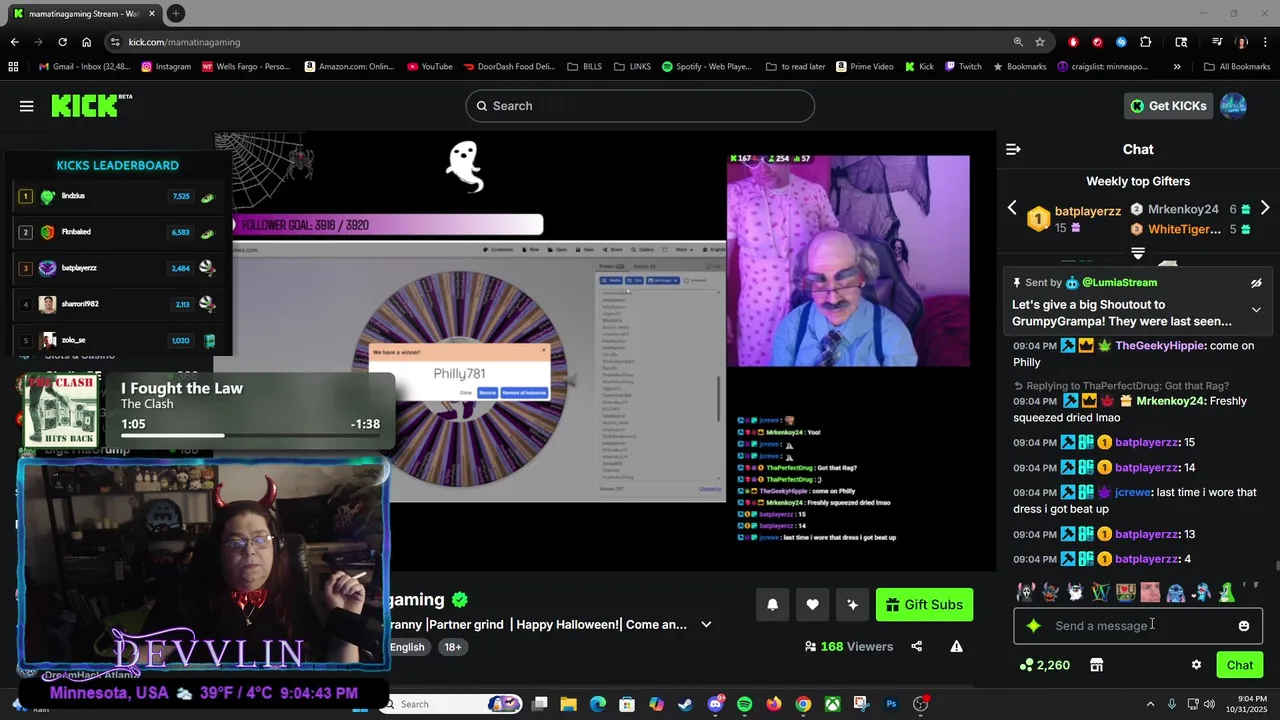The width and height of the screenshot is (1280, 720).
Task: Open the Twitch bookmark
Action: (962, 67)
